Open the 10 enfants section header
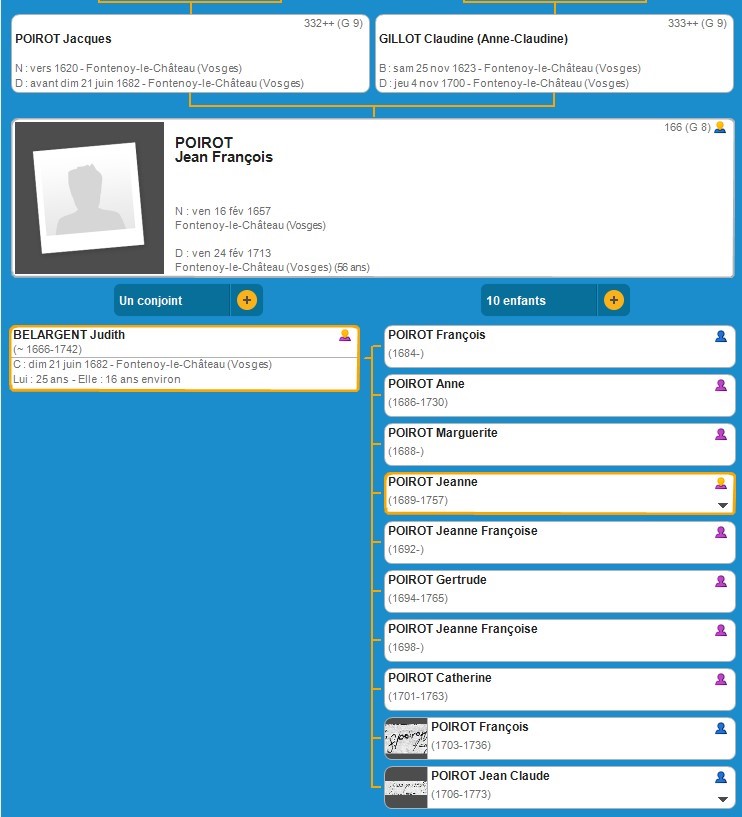The image size is (742, 817). tap(540, 300)
